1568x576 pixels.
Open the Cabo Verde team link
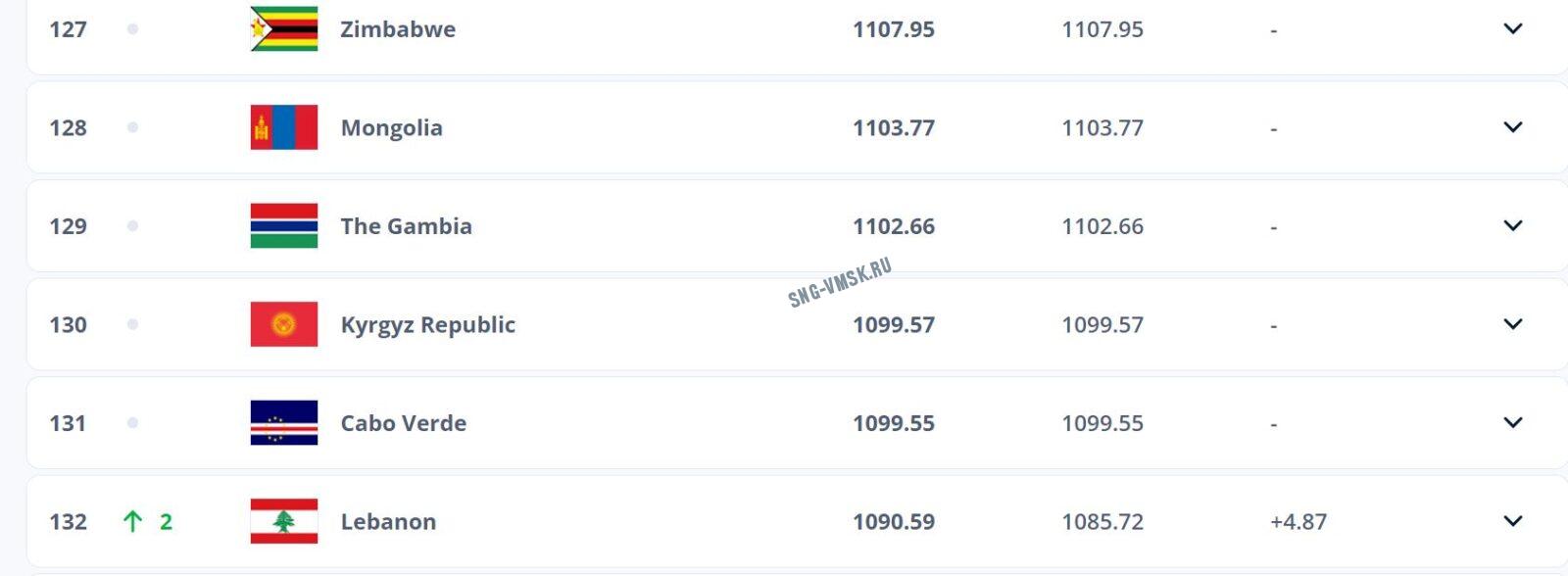click(404, 423)
